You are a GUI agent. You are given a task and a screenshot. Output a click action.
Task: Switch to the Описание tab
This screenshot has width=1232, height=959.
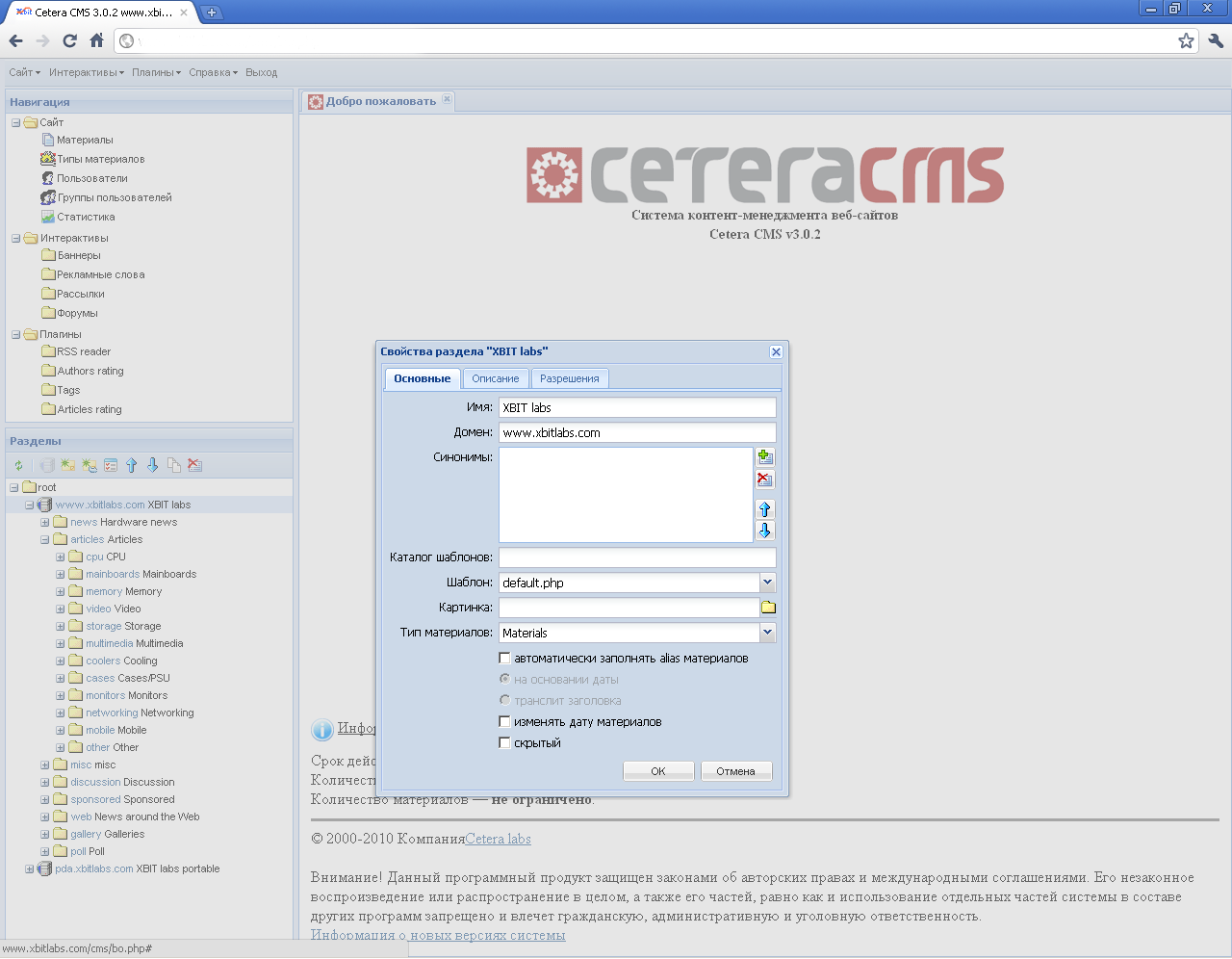(x=495, y=379)
